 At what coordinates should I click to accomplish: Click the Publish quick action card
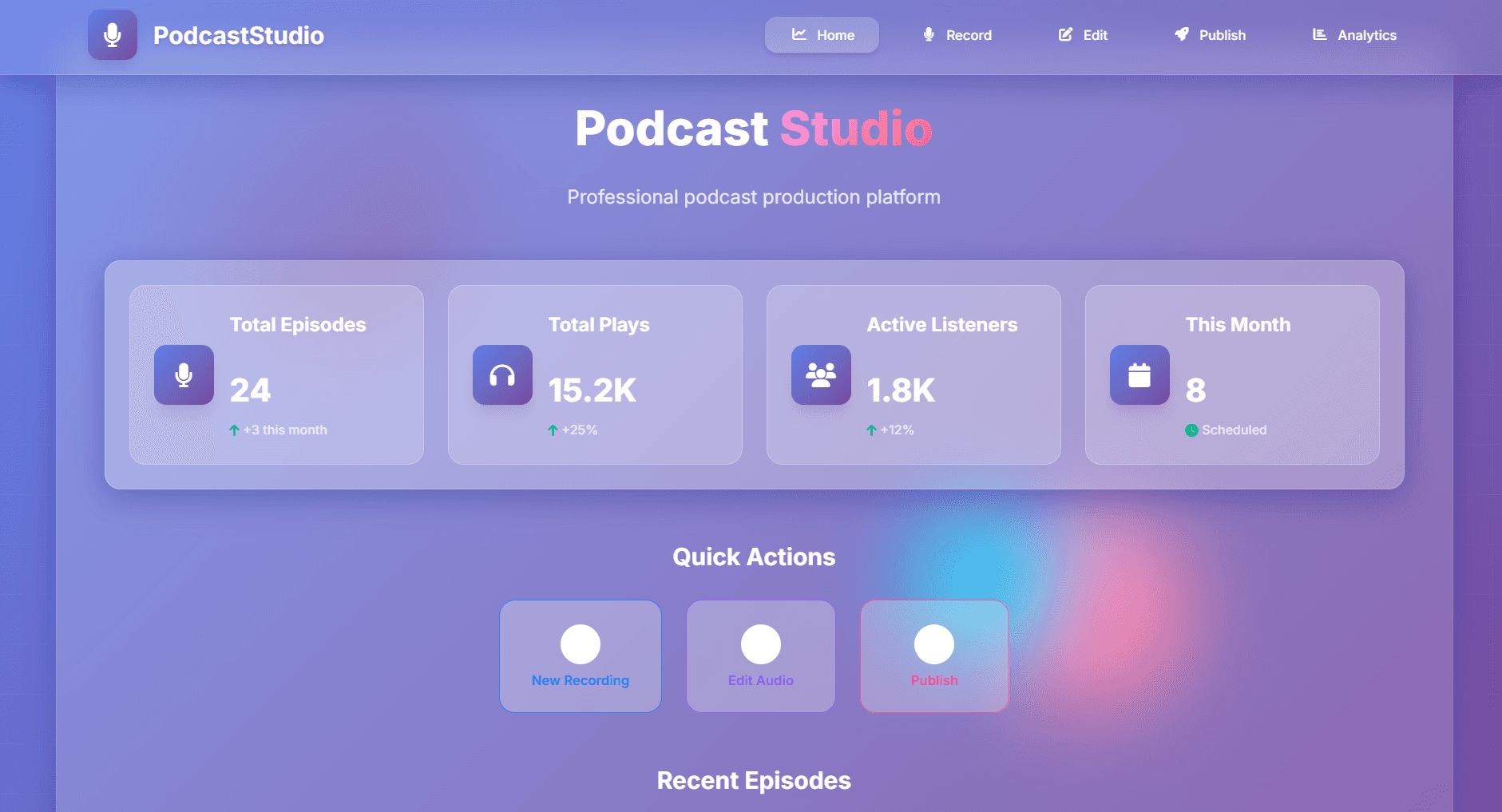933,656
